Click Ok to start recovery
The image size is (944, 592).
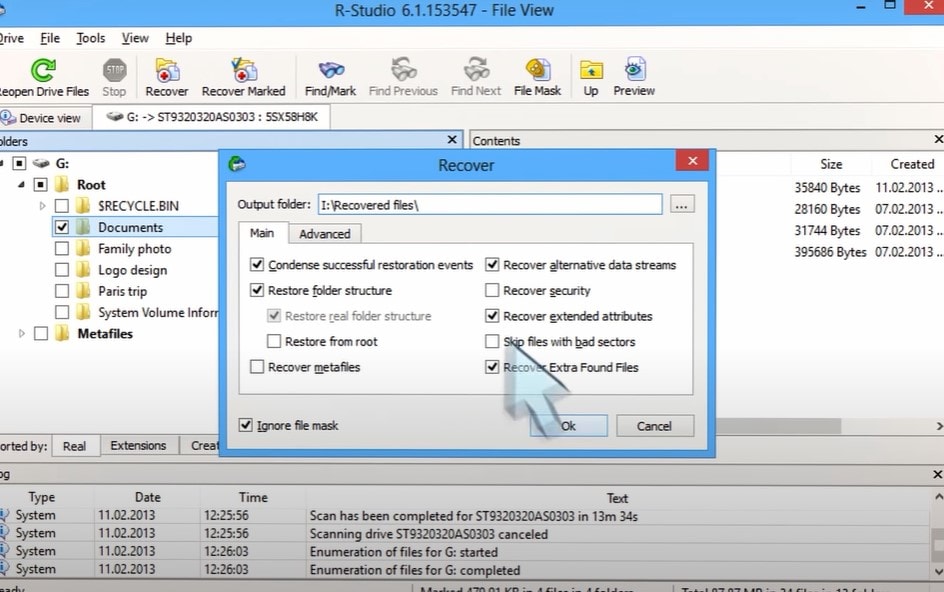tap(568, 426)
